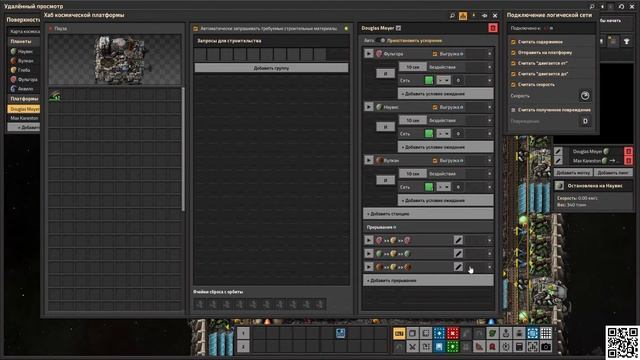The height and width of the screenshot is (360, 640).
Task: Open the comparator dropdown in Фульгора's Сеть condition
Action: click(444, 80)
